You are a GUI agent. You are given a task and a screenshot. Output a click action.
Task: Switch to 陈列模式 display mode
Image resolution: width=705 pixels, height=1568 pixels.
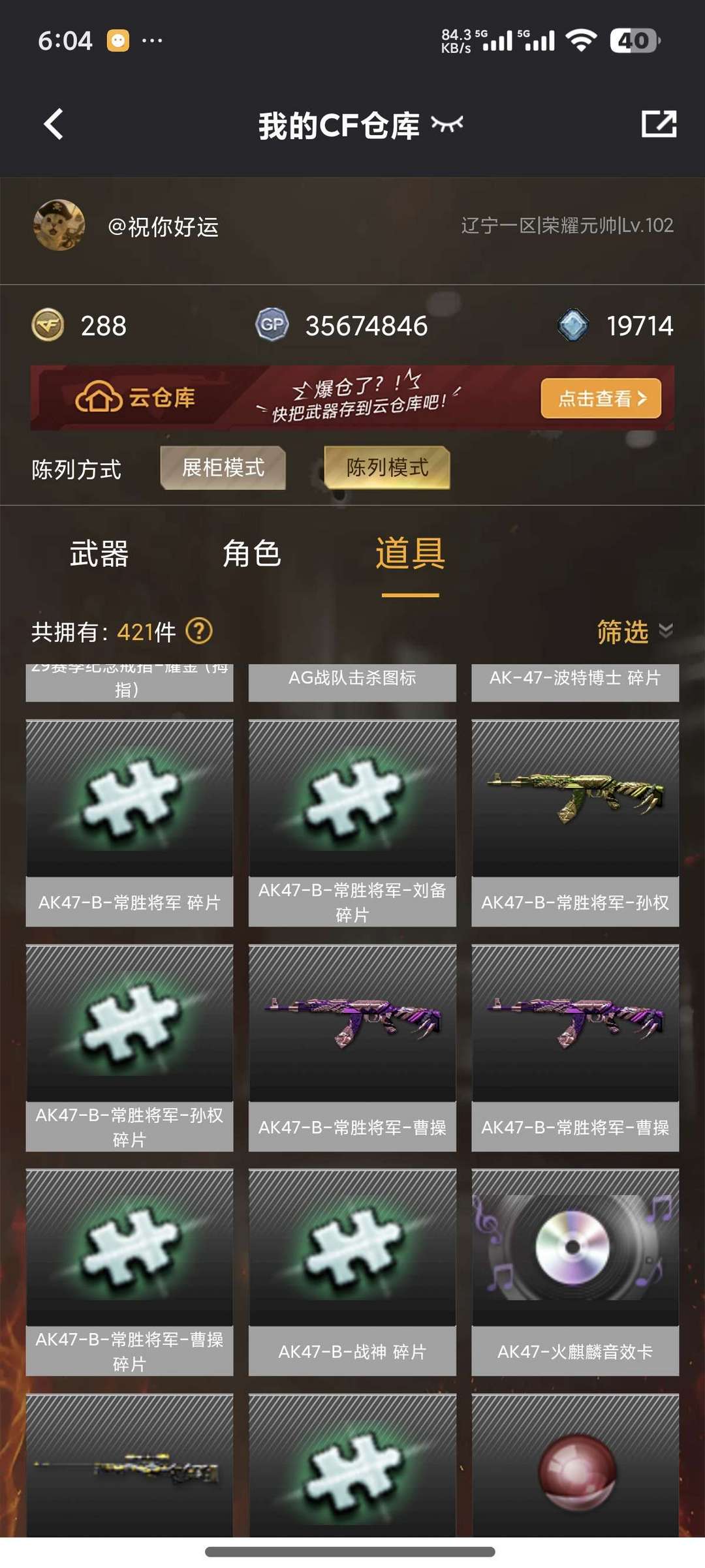pos(387,467)
